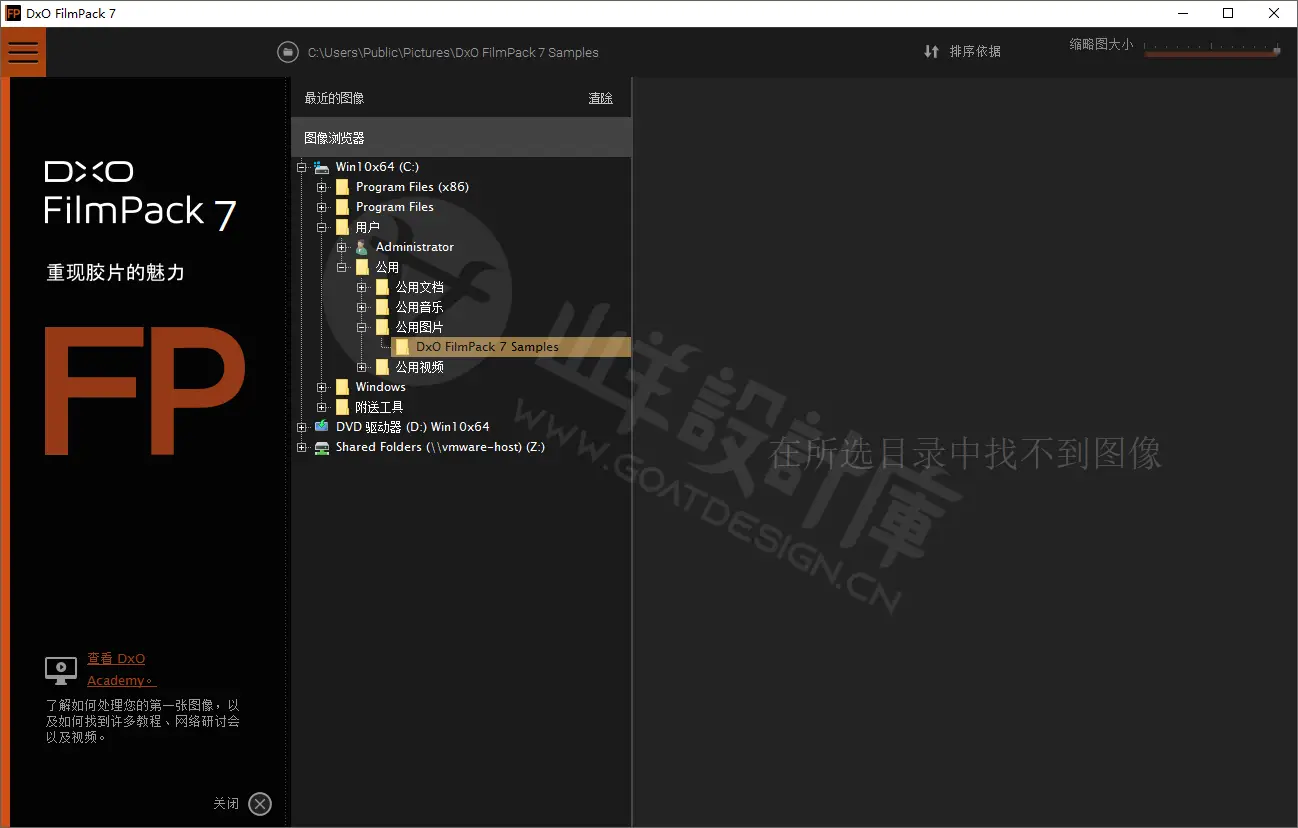Click the DVD drive (D:) icon
The image size is (1298, 828).
tap(321, 427)
